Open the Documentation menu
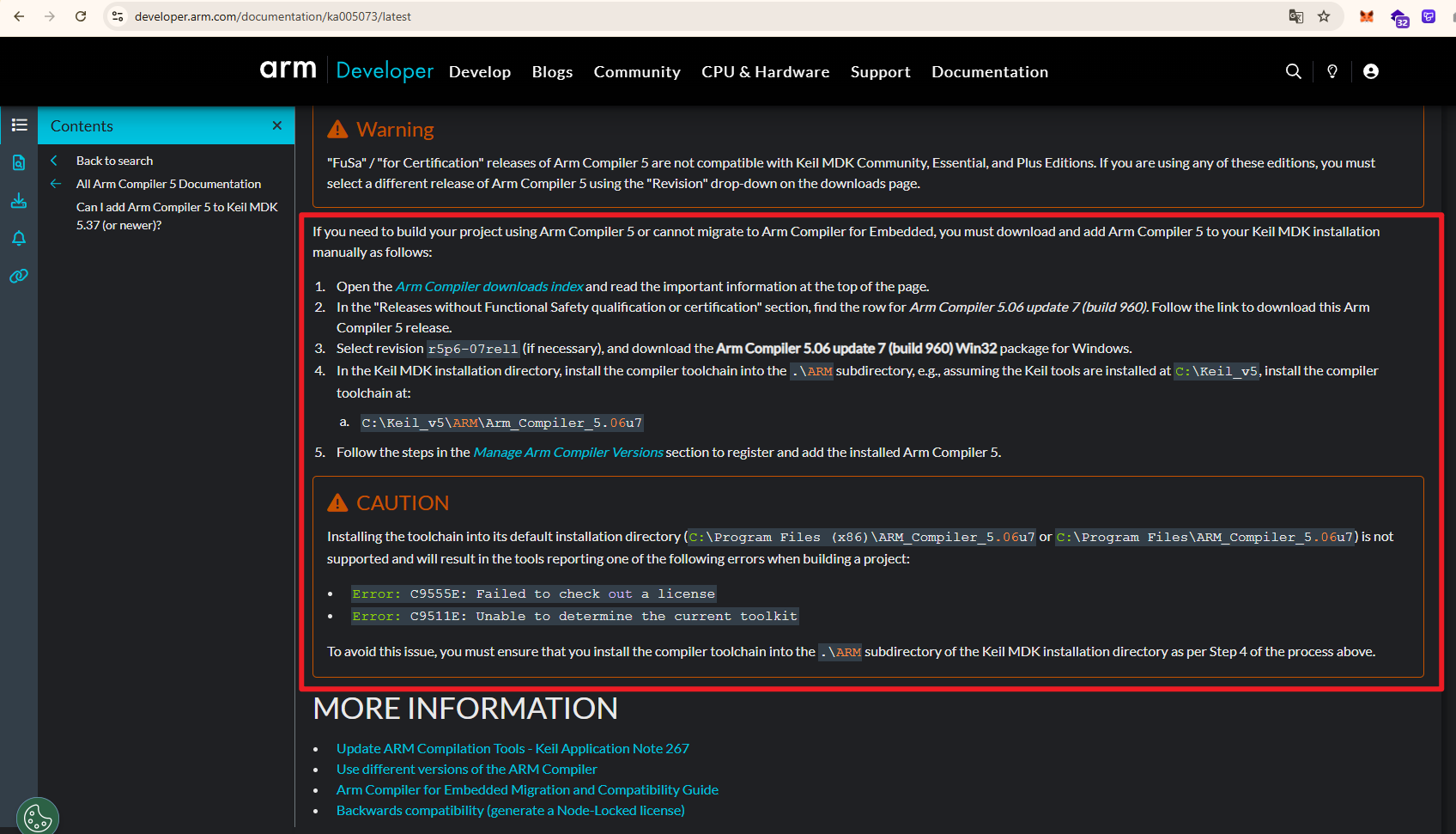Screen dimensions: 1456x834 989,72
